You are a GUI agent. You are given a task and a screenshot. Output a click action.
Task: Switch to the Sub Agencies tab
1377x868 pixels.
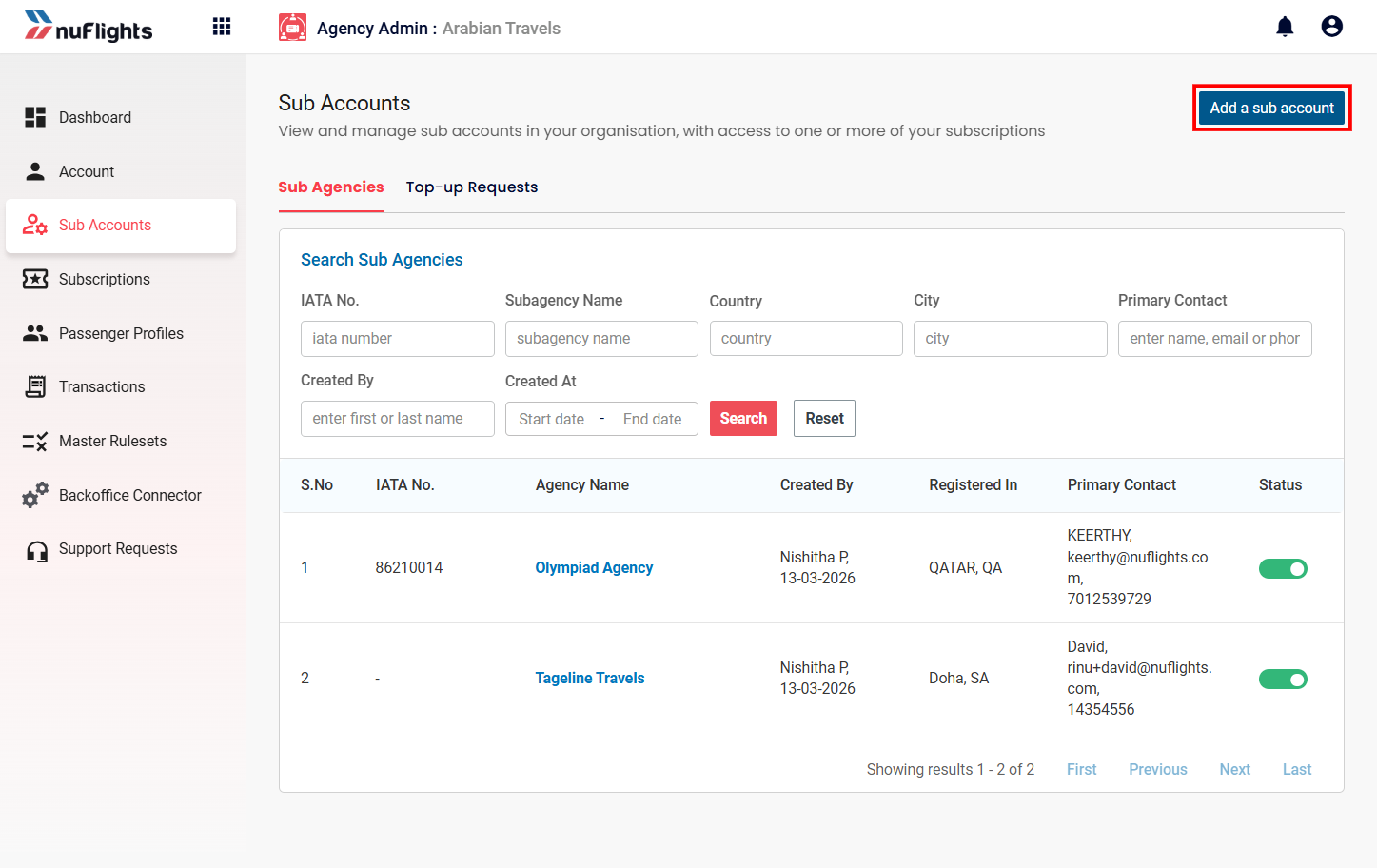pos(331,187)
